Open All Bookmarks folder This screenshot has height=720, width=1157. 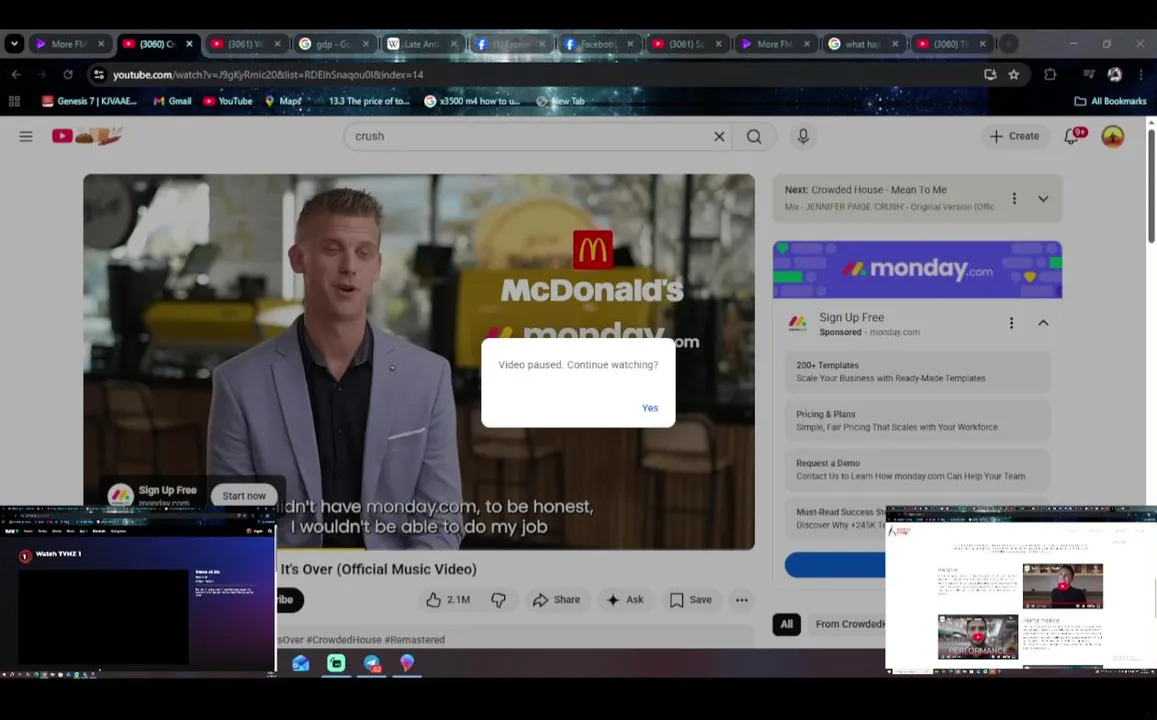pos(1110,101)
